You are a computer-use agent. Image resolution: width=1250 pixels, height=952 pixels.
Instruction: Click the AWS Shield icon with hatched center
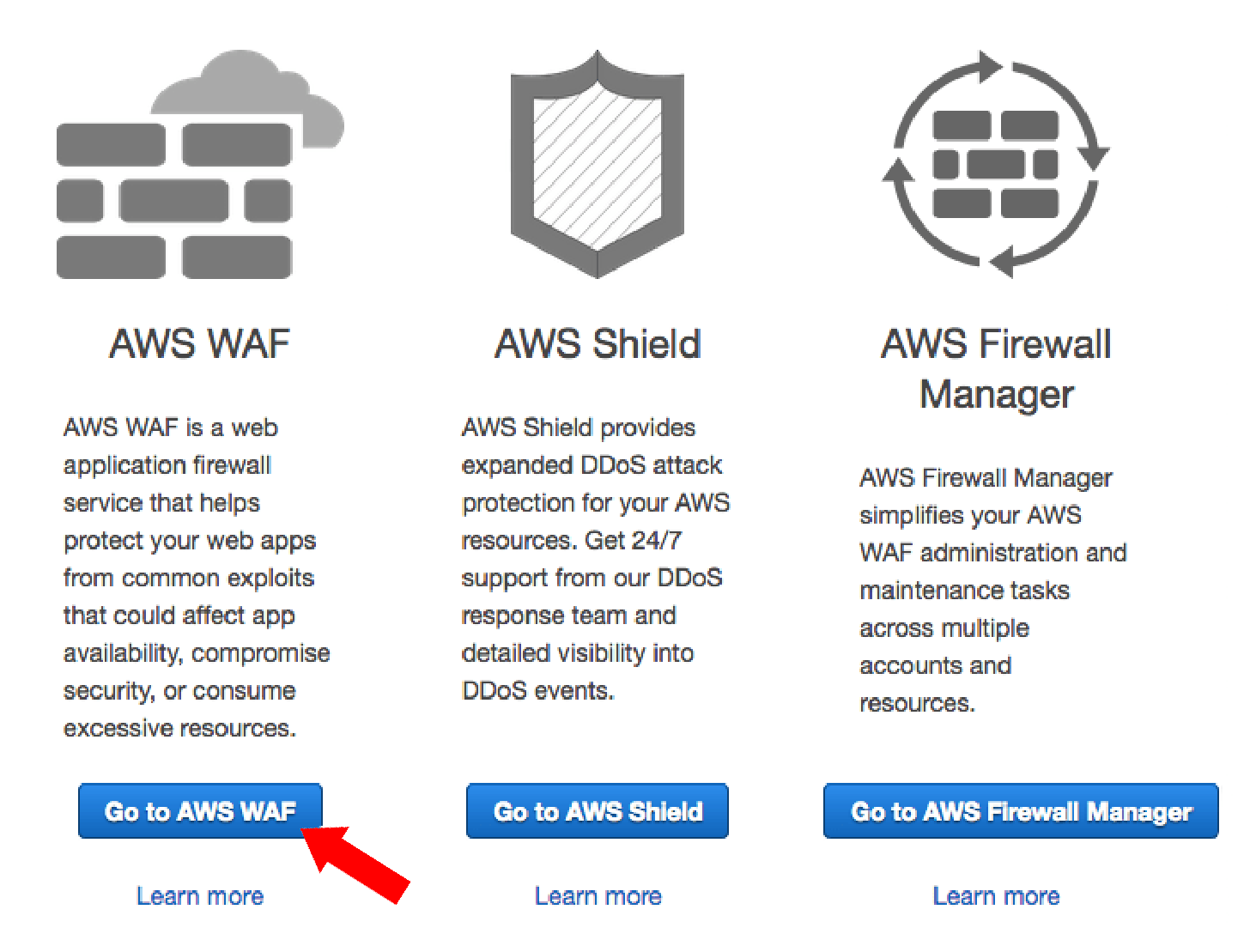coord(598,164)
